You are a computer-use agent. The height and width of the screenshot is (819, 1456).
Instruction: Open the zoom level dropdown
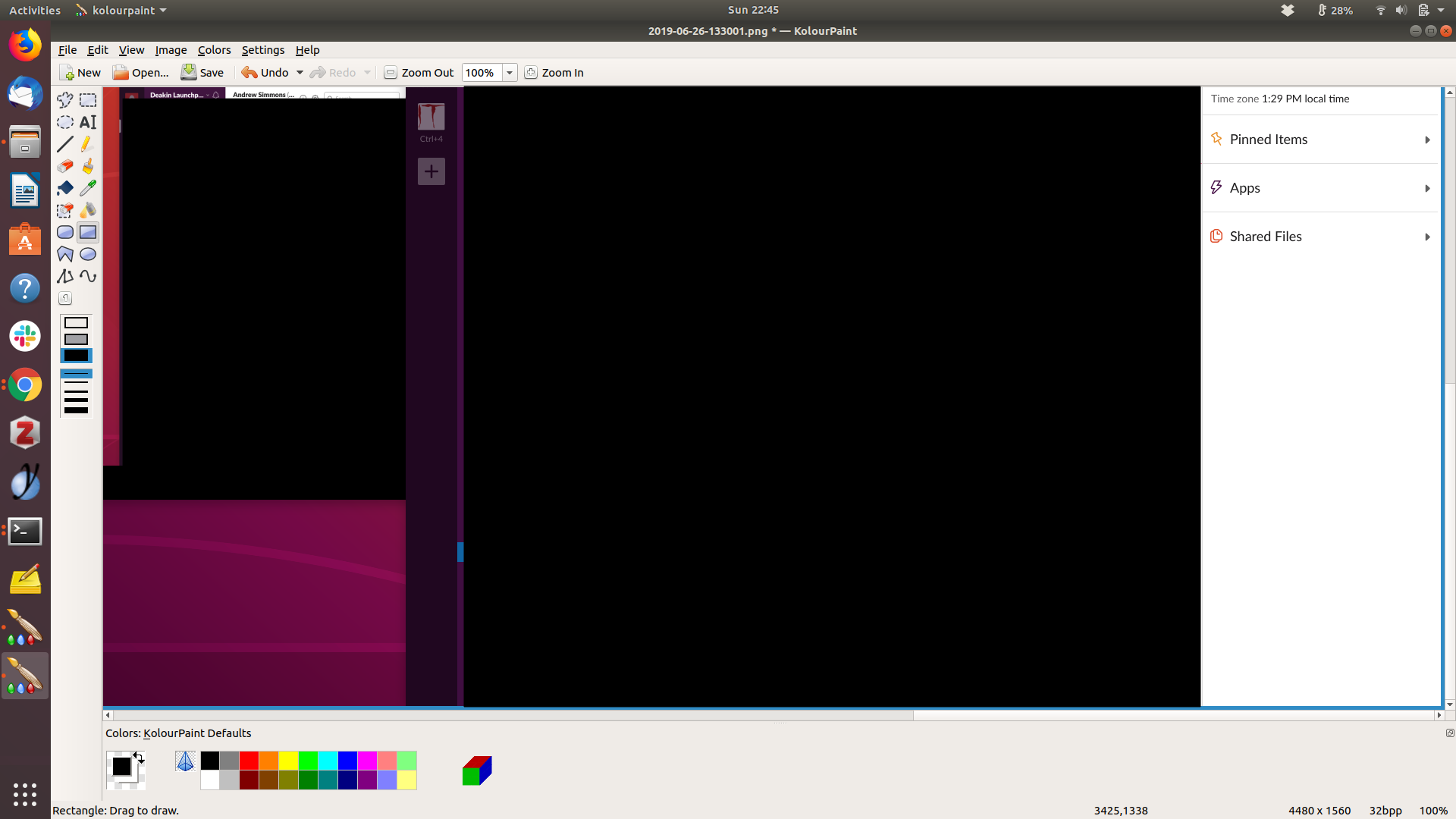[510, 73]
